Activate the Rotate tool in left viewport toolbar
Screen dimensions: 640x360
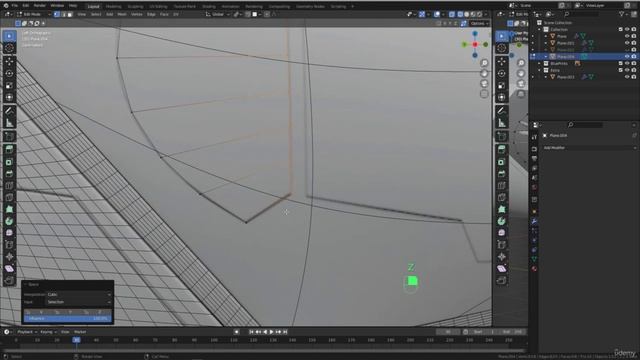point(9,74)
